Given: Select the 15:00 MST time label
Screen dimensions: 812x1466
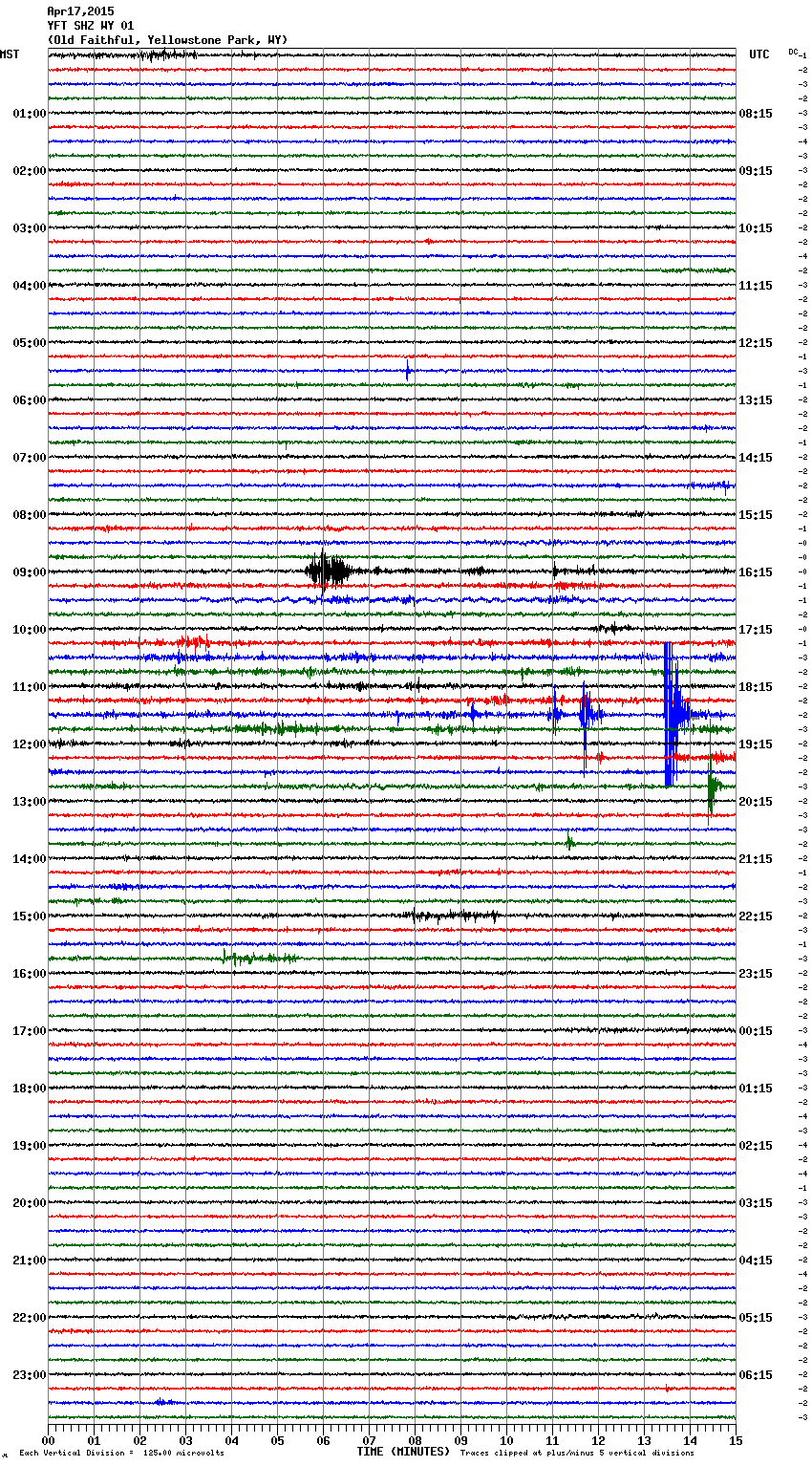Looking at the screenshot, I should (29, 916).
